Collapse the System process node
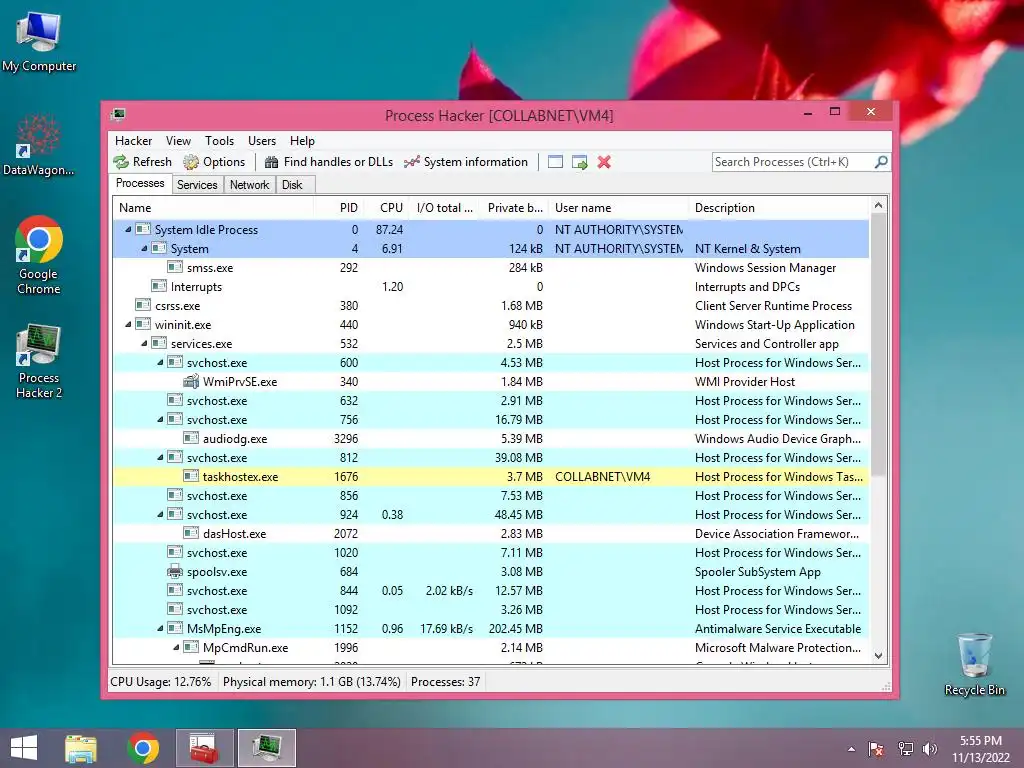The image size is (1024, 768). point(144,248)
